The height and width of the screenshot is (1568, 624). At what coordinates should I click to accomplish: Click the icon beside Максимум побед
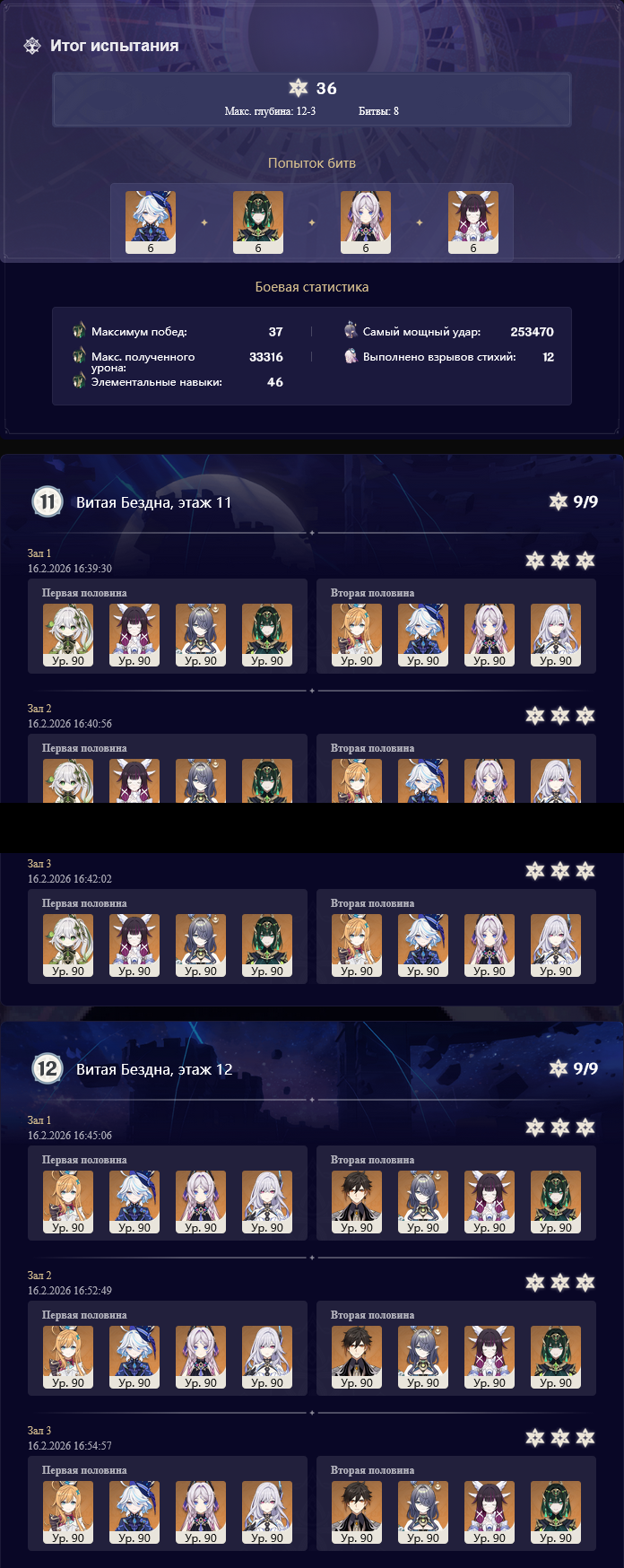79,331
